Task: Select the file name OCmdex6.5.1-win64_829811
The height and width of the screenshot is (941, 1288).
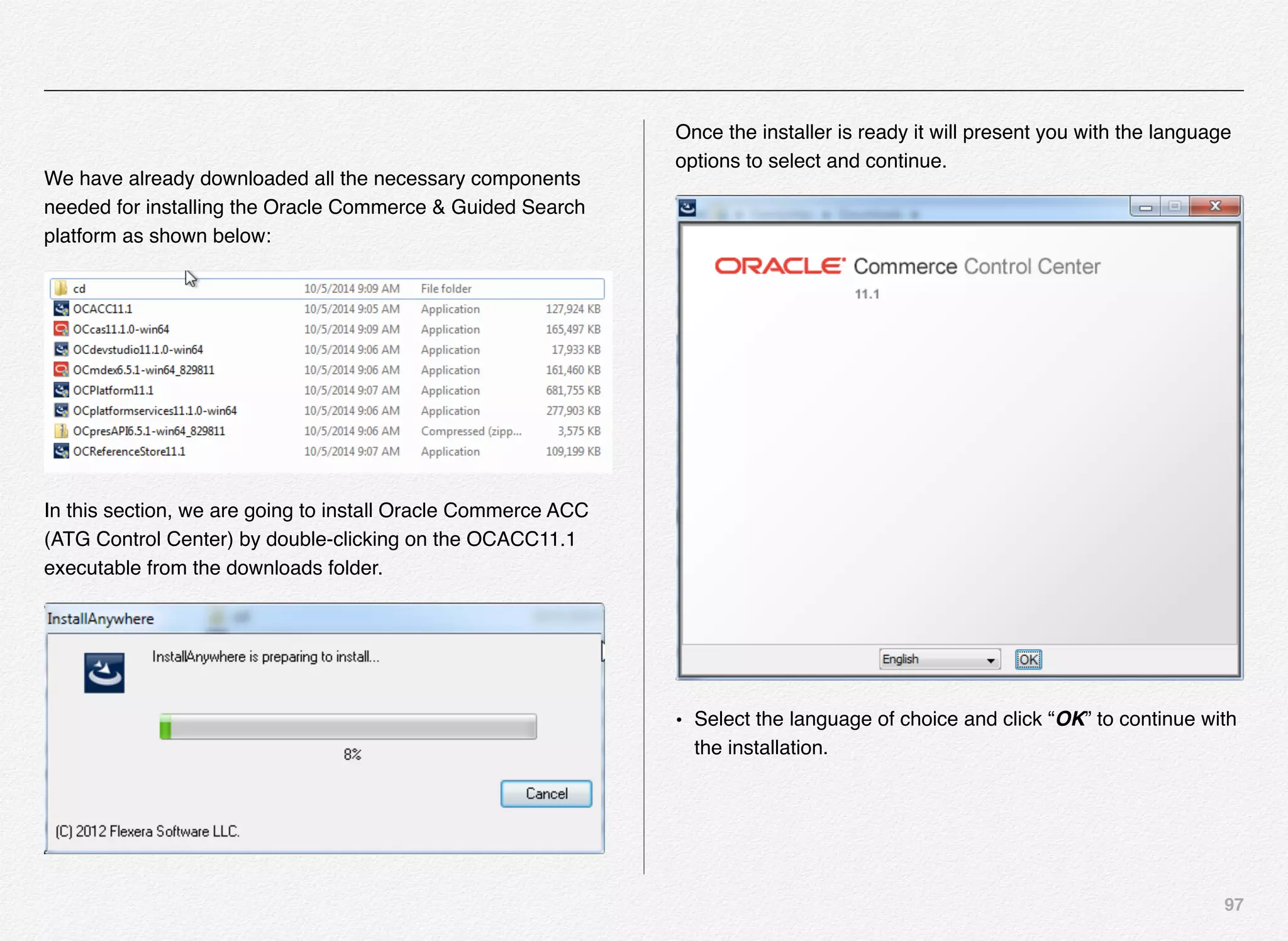Action: click(x=143, y=370)
